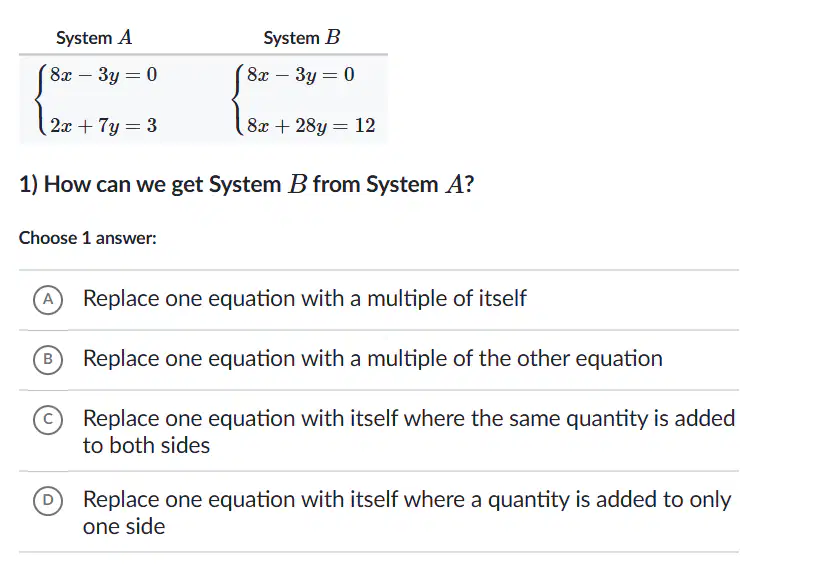Click 'same quantity is added to both sides' text

409,432
